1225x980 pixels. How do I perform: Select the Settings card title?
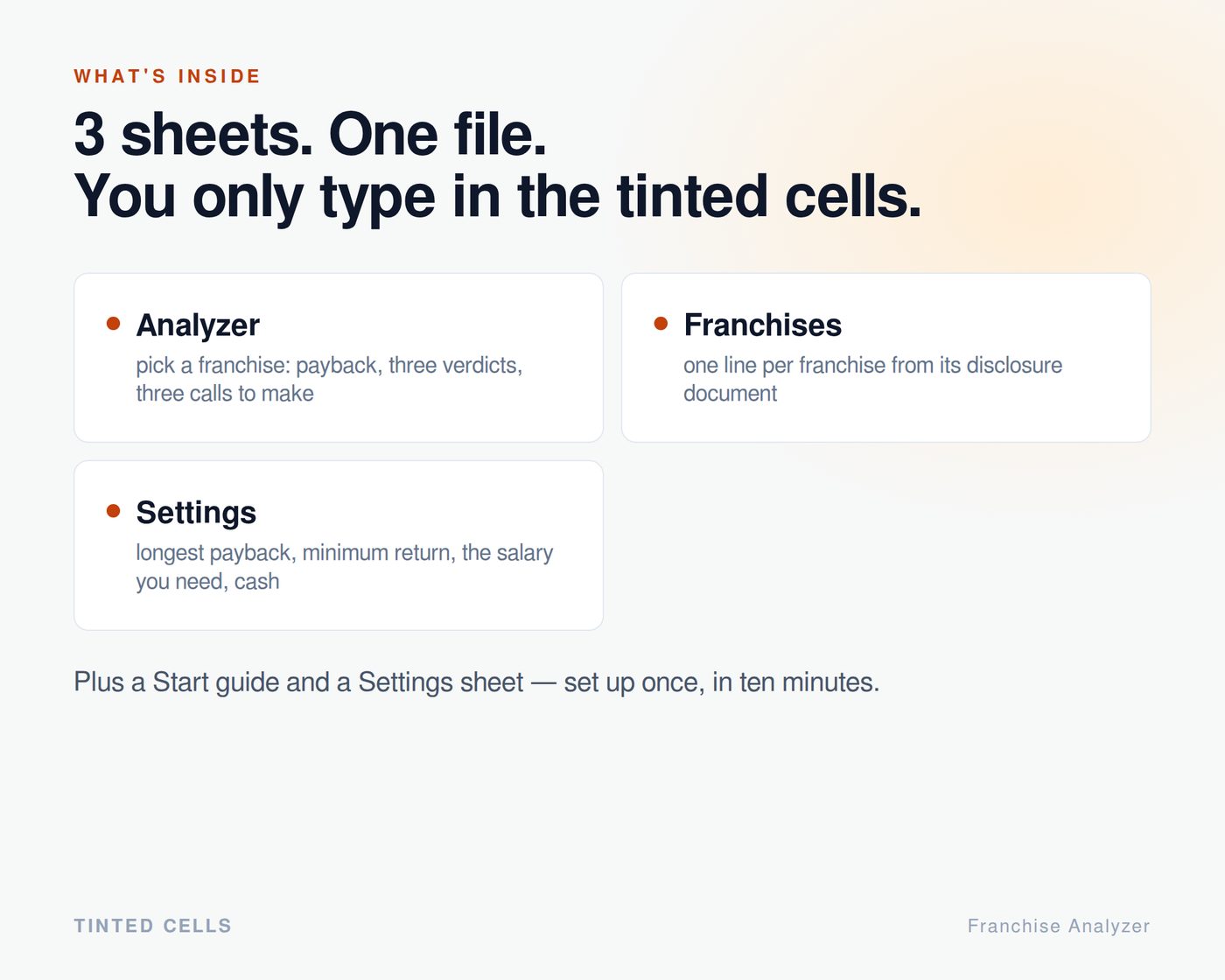coord(196,513)
